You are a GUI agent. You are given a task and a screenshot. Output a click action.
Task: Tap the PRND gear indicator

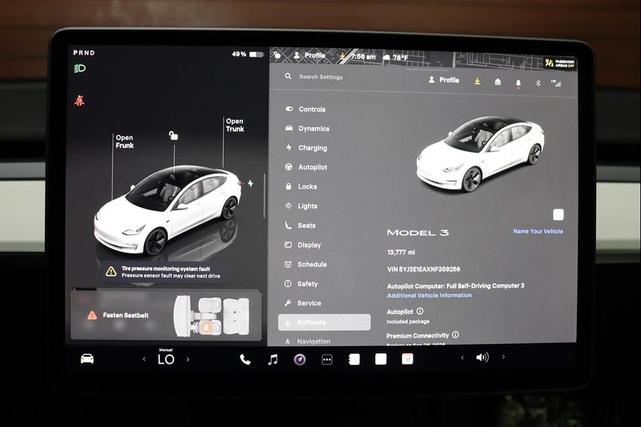[x=84, y=53]
